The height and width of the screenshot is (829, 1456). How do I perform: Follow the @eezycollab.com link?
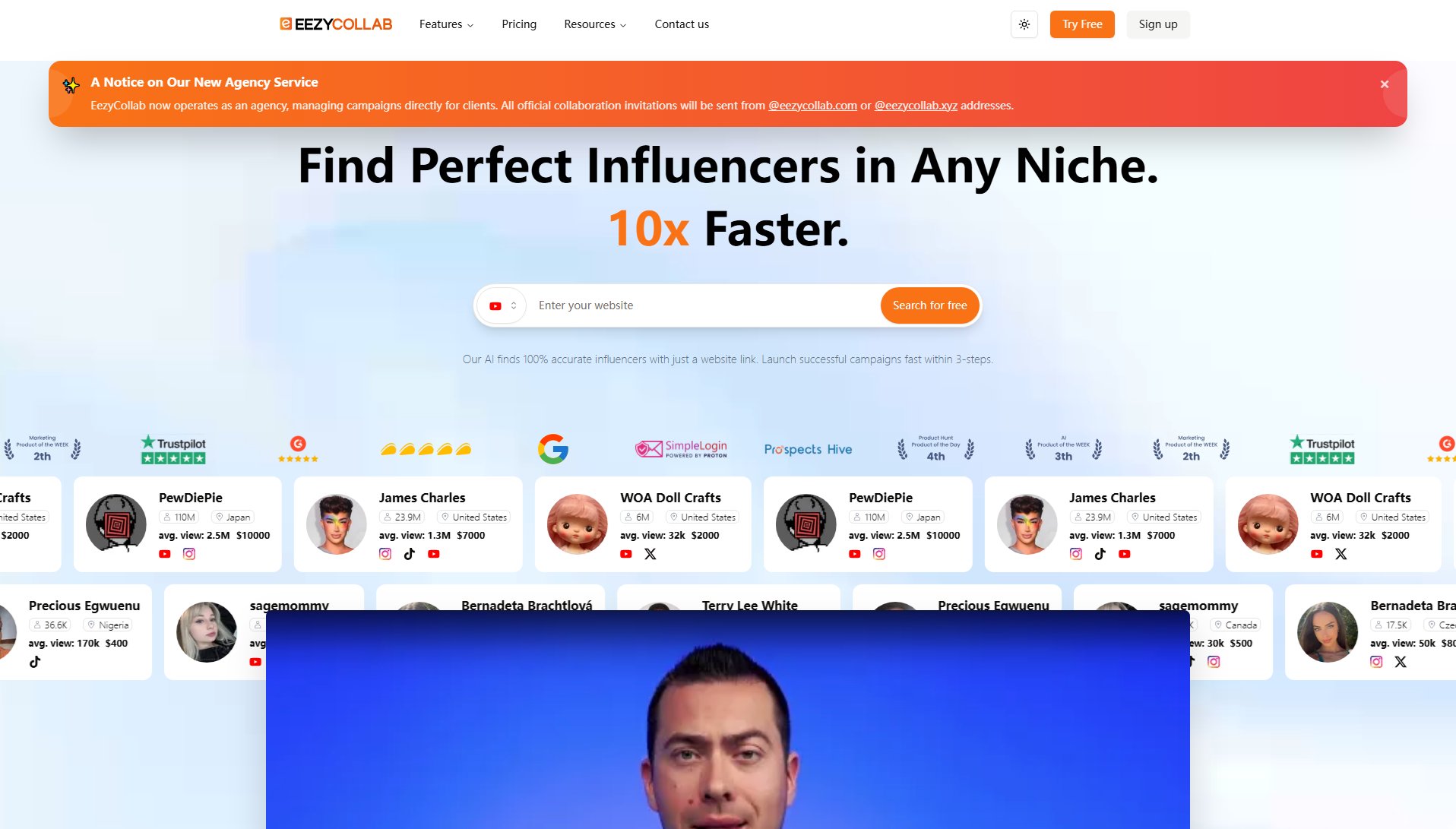coord(812,106)
